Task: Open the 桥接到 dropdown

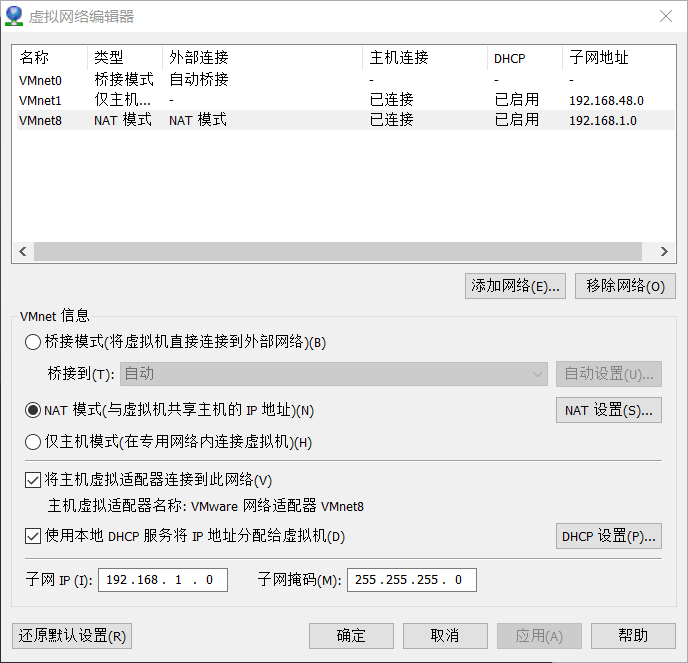Action: click(x=334, y=374)
